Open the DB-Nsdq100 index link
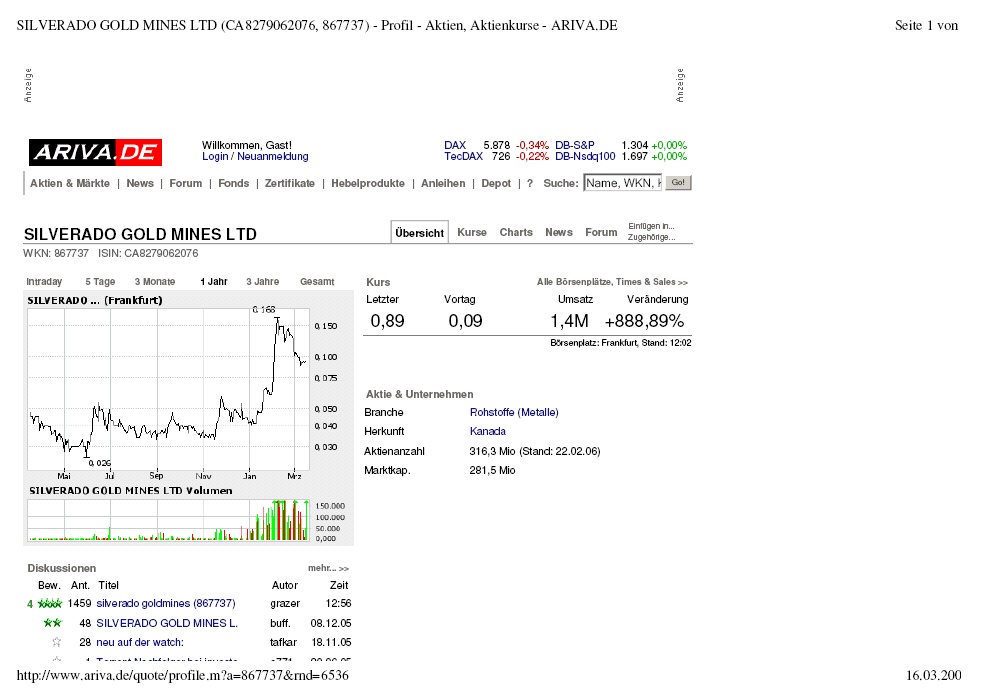 [x=585, y=156]
